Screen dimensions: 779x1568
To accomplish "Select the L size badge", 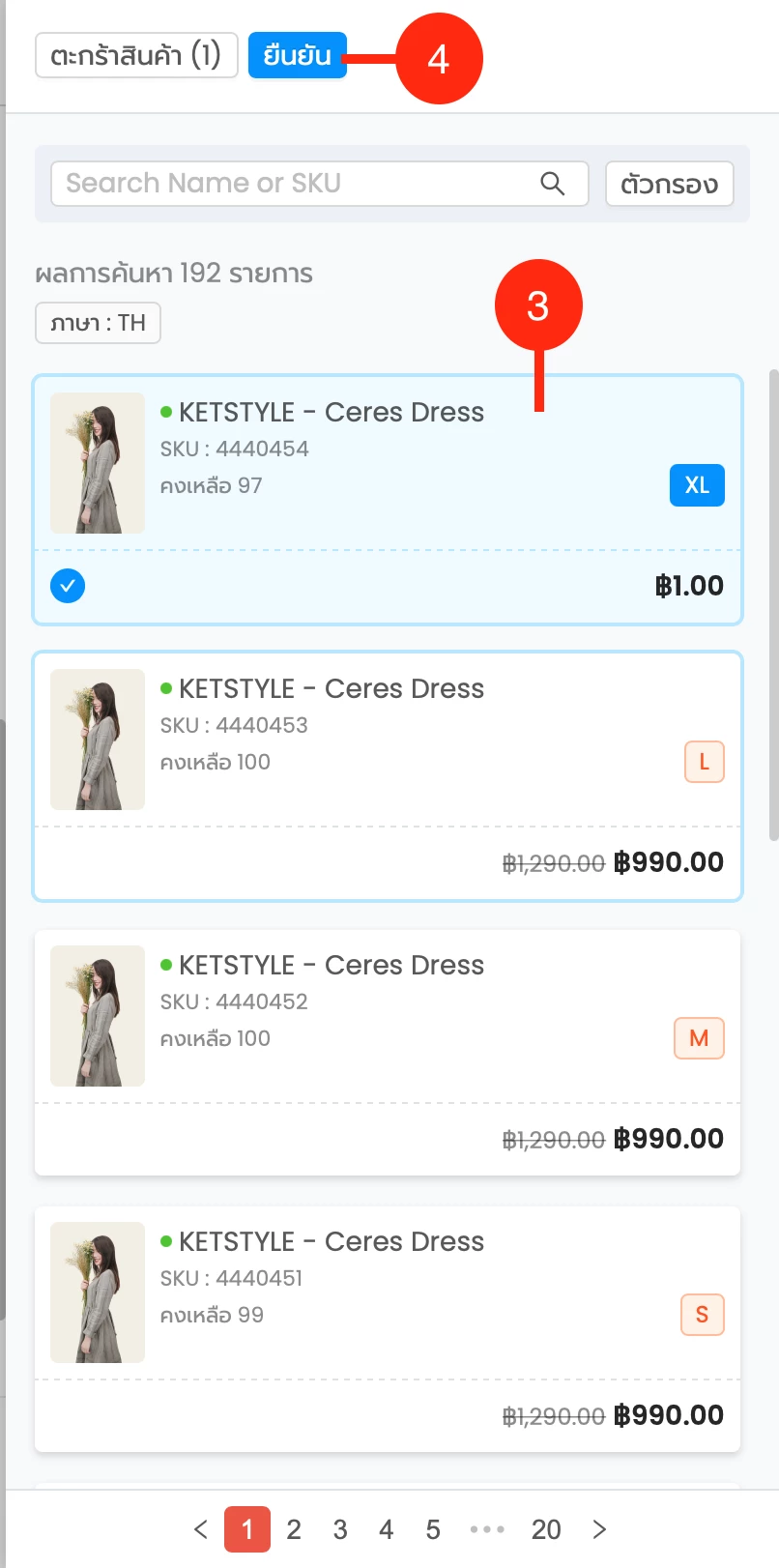I will [704, 762].
